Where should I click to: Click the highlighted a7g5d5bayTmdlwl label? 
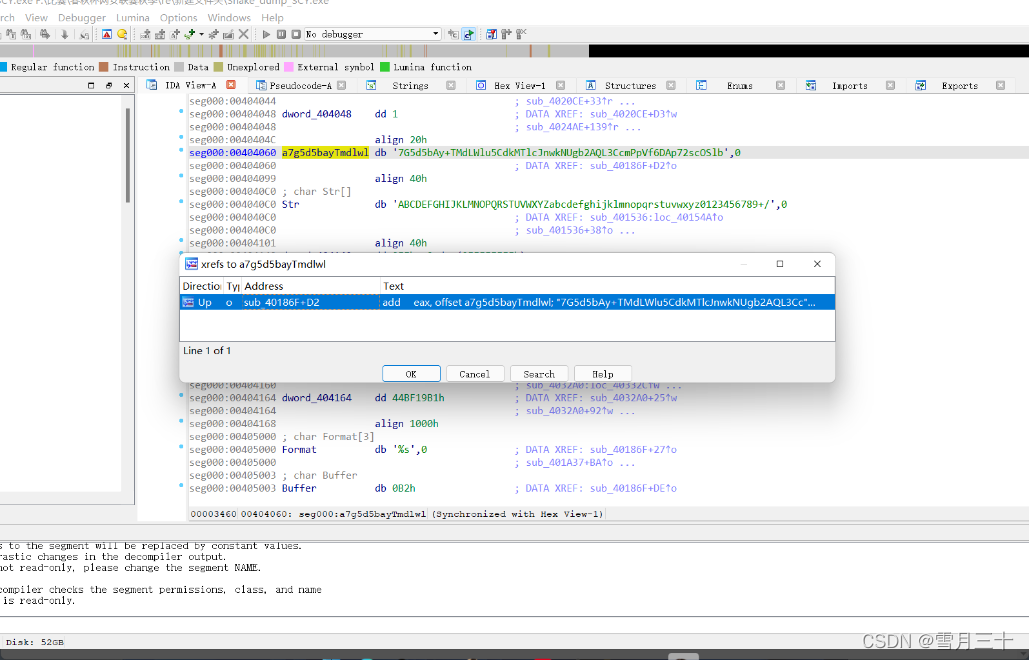coord(326,153)
